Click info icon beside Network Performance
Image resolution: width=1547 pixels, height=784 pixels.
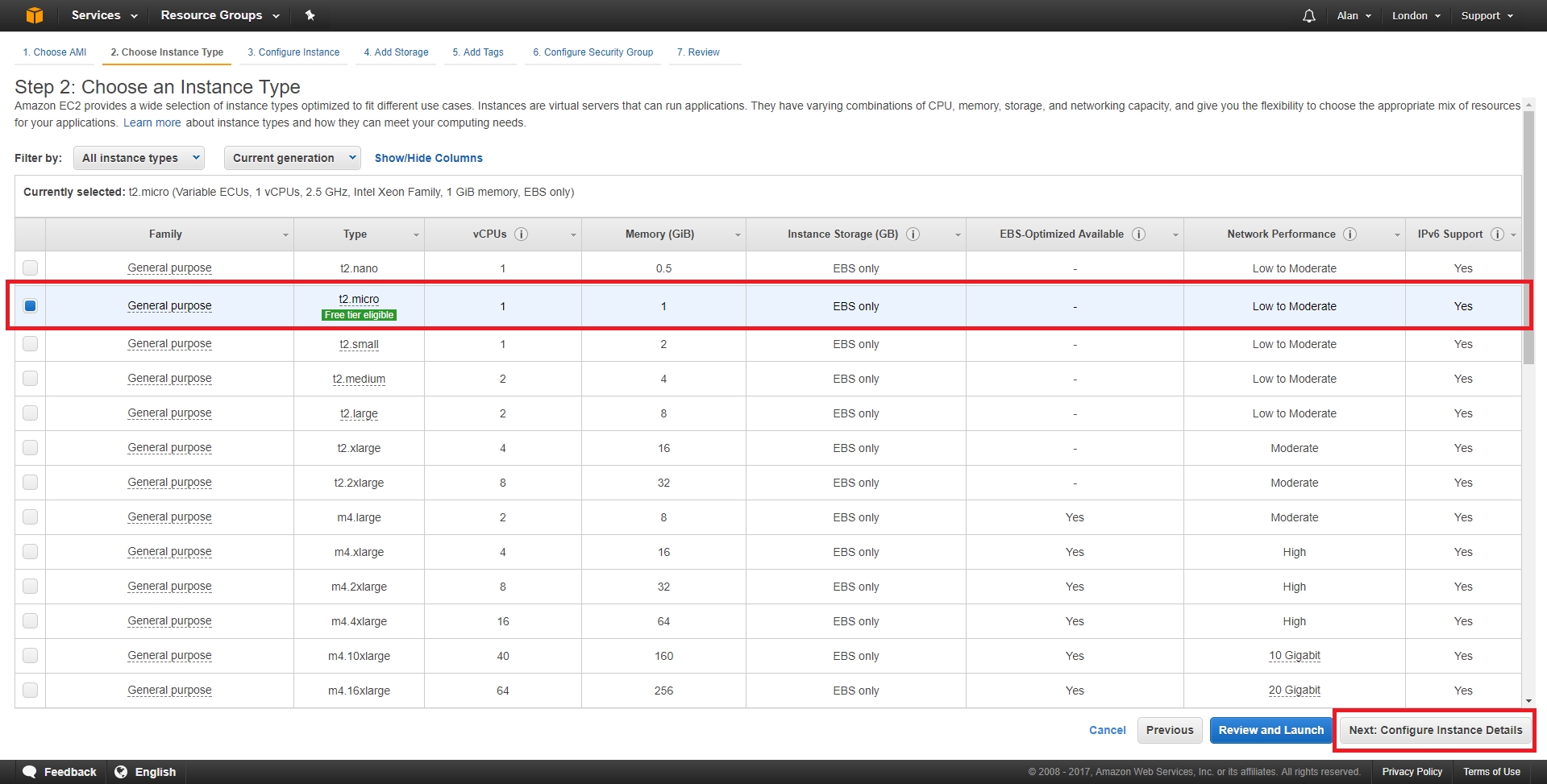pyautogui.click(x=1350, y=234)
